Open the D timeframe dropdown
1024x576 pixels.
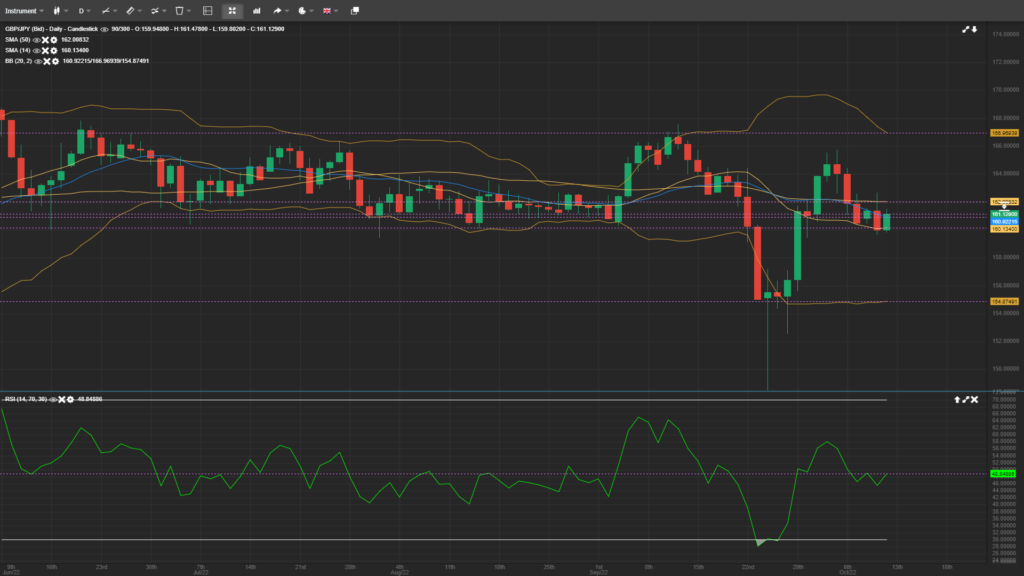pyautogui.click(x=84, y=10)
